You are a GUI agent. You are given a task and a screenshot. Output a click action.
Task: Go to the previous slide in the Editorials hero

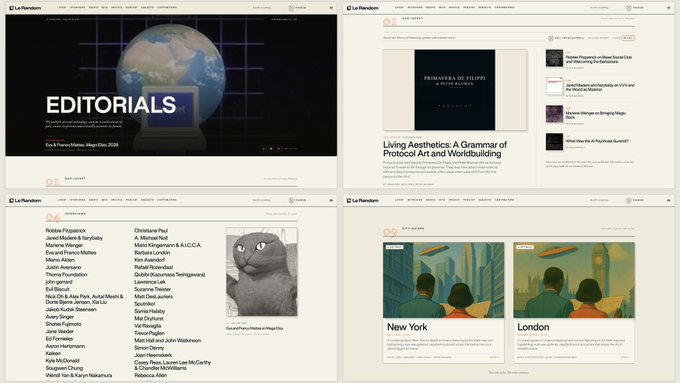pos(264,148)
